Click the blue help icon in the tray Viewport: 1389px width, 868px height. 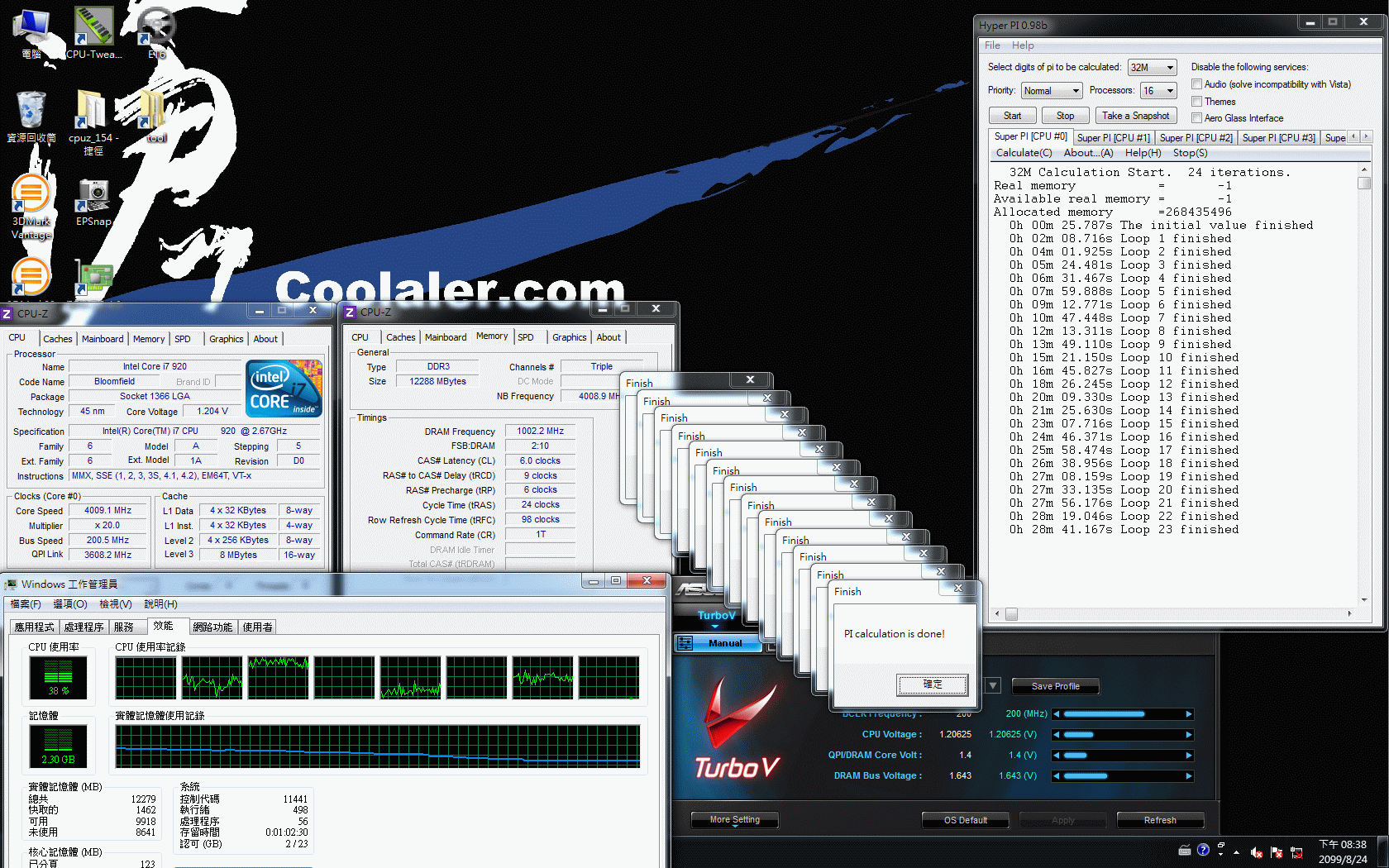[1203, 850]
